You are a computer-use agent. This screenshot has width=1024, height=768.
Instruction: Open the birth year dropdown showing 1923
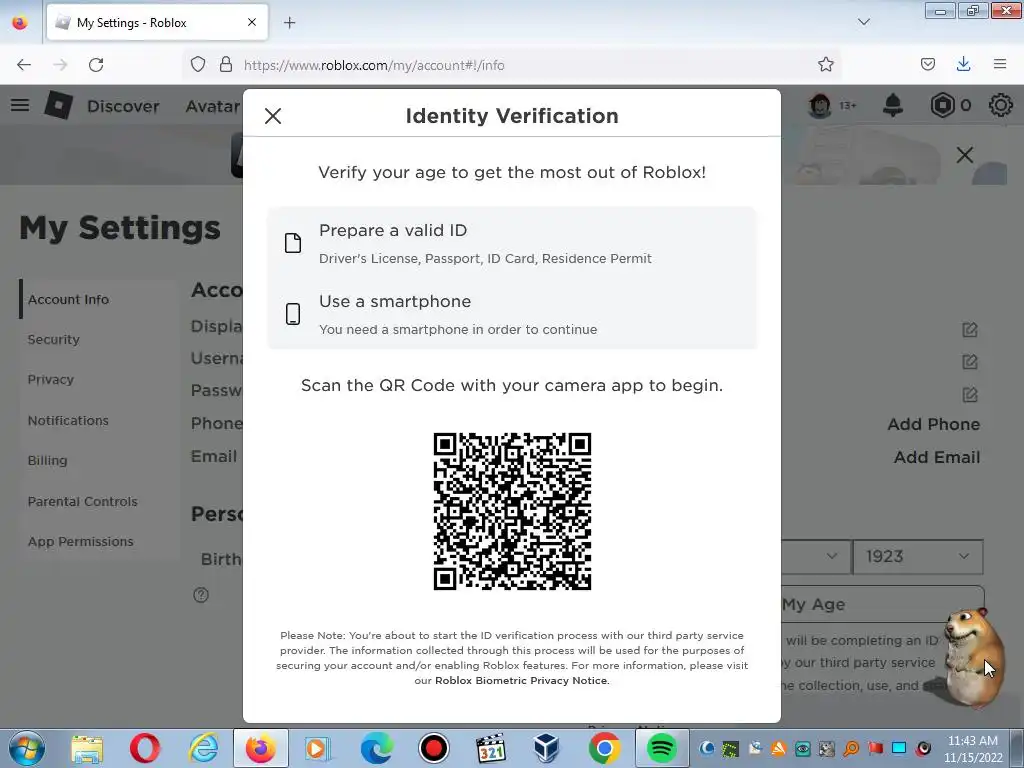point(918,556)
